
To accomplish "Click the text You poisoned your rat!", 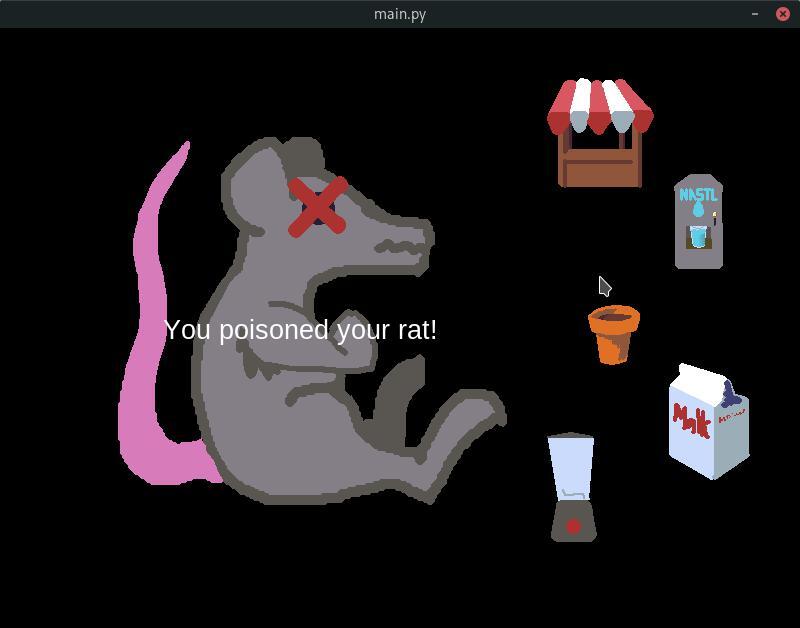I will click(303, 331).
